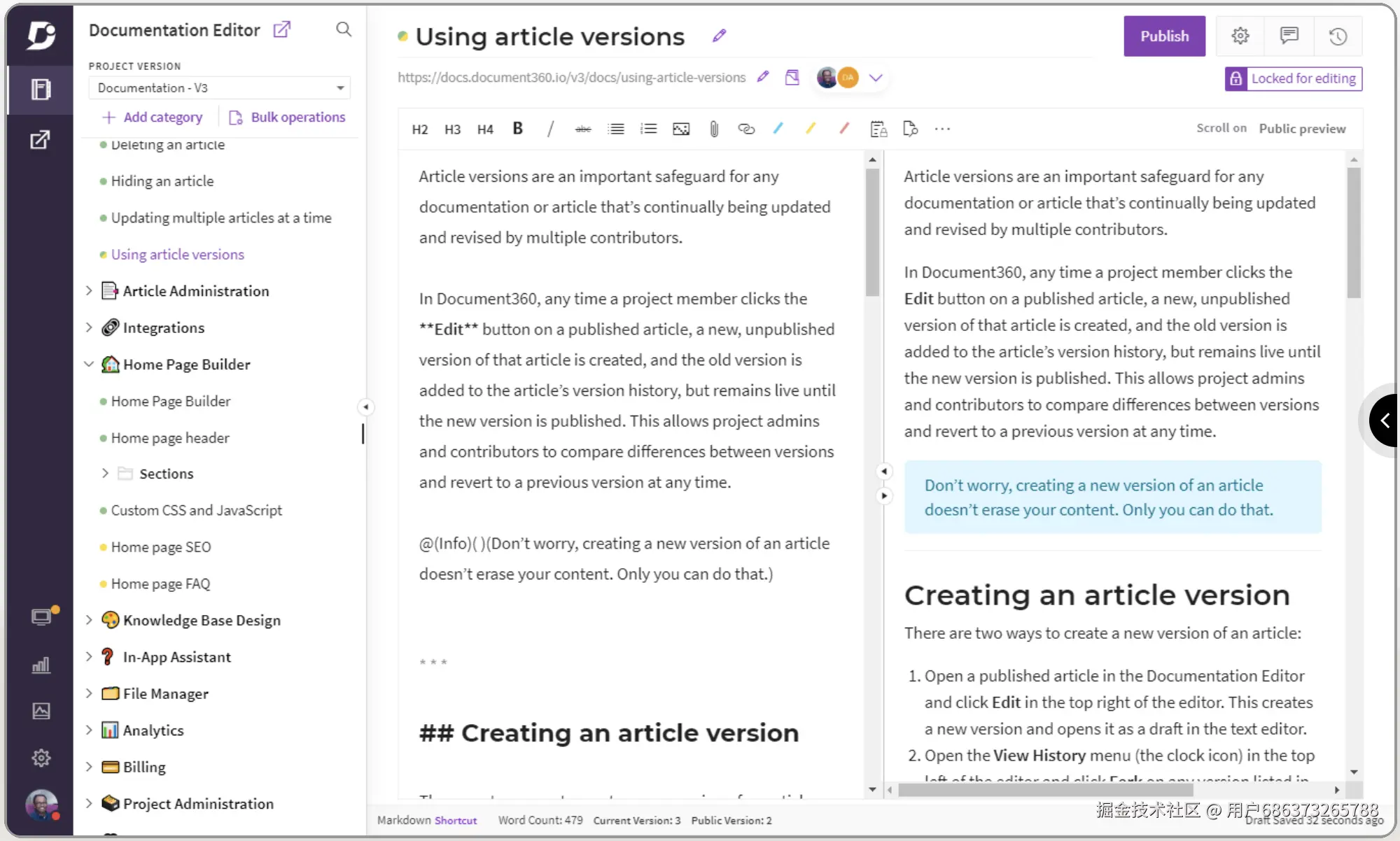Click the Publish button
Screen dimensions: 1400x841
point(1164,36)
